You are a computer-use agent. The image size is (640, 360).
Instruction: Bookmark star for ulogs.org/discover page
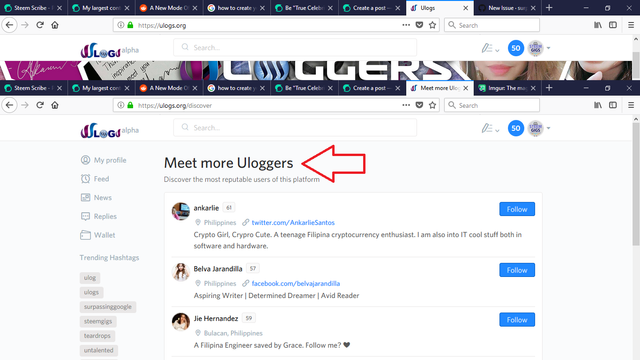click(432, 105)
